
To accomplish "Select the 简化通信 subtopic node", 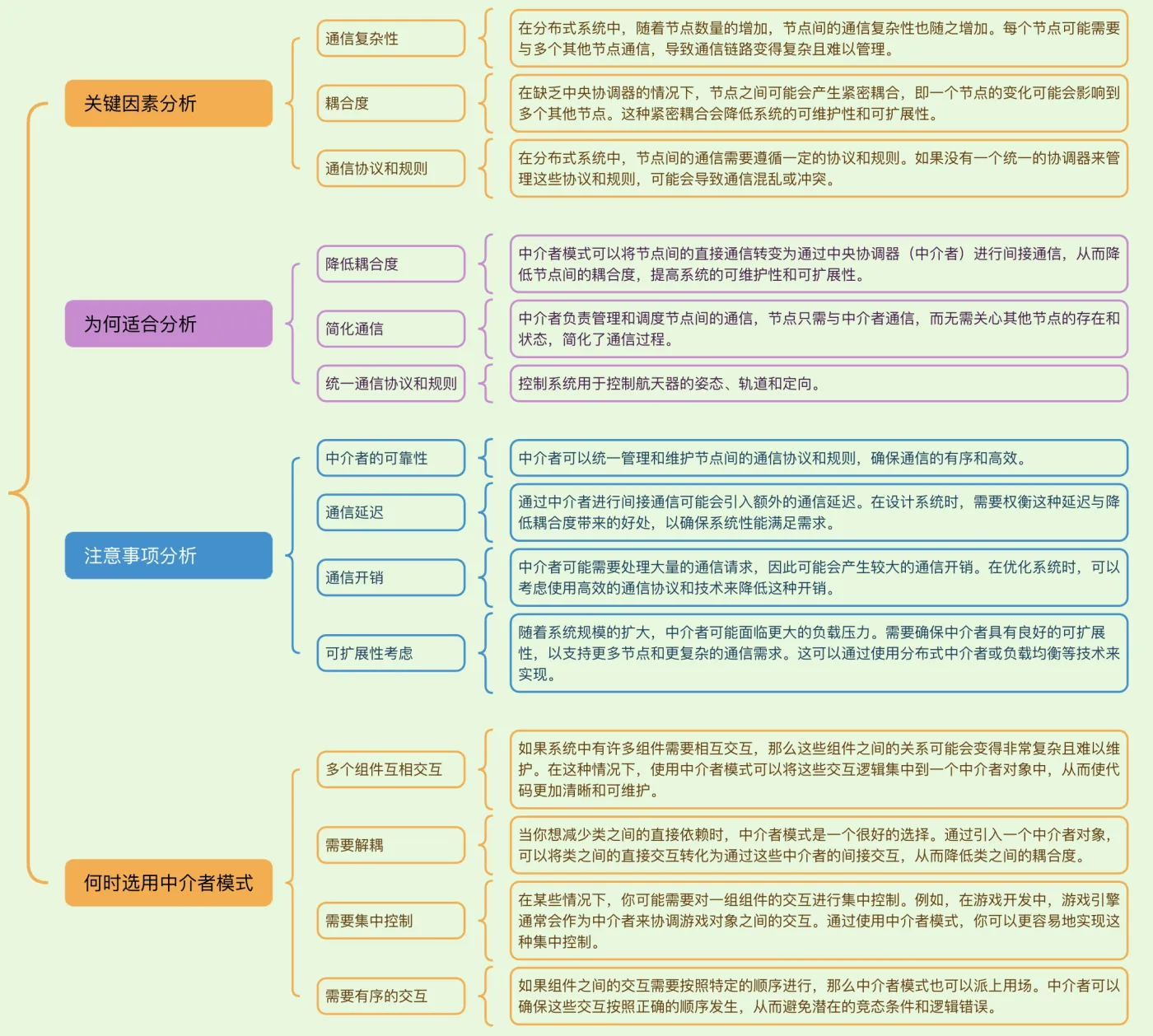I will [391, 329].
